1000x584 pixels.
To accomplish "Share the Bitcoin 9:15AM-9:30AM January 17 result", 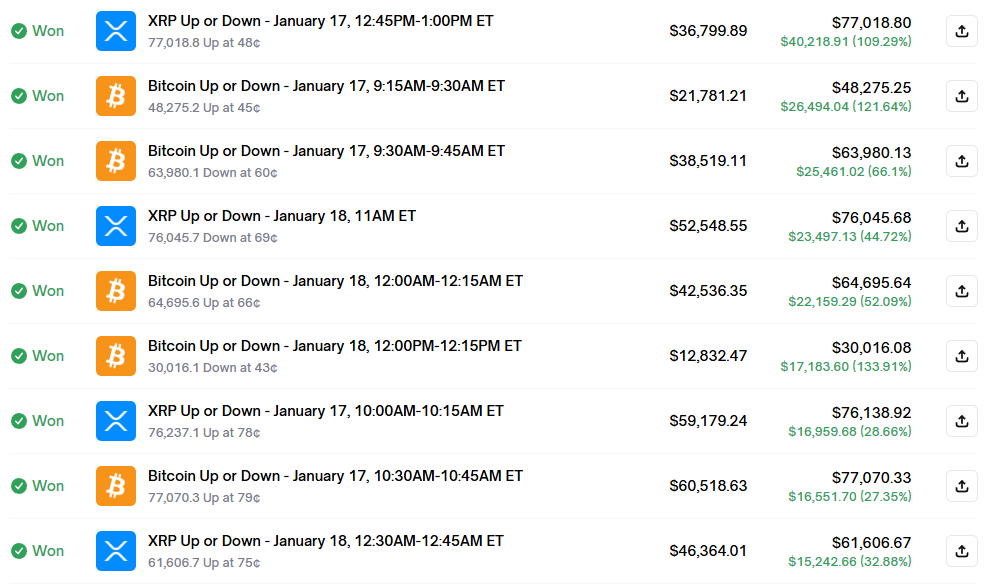I will click(x=961, y=96).
